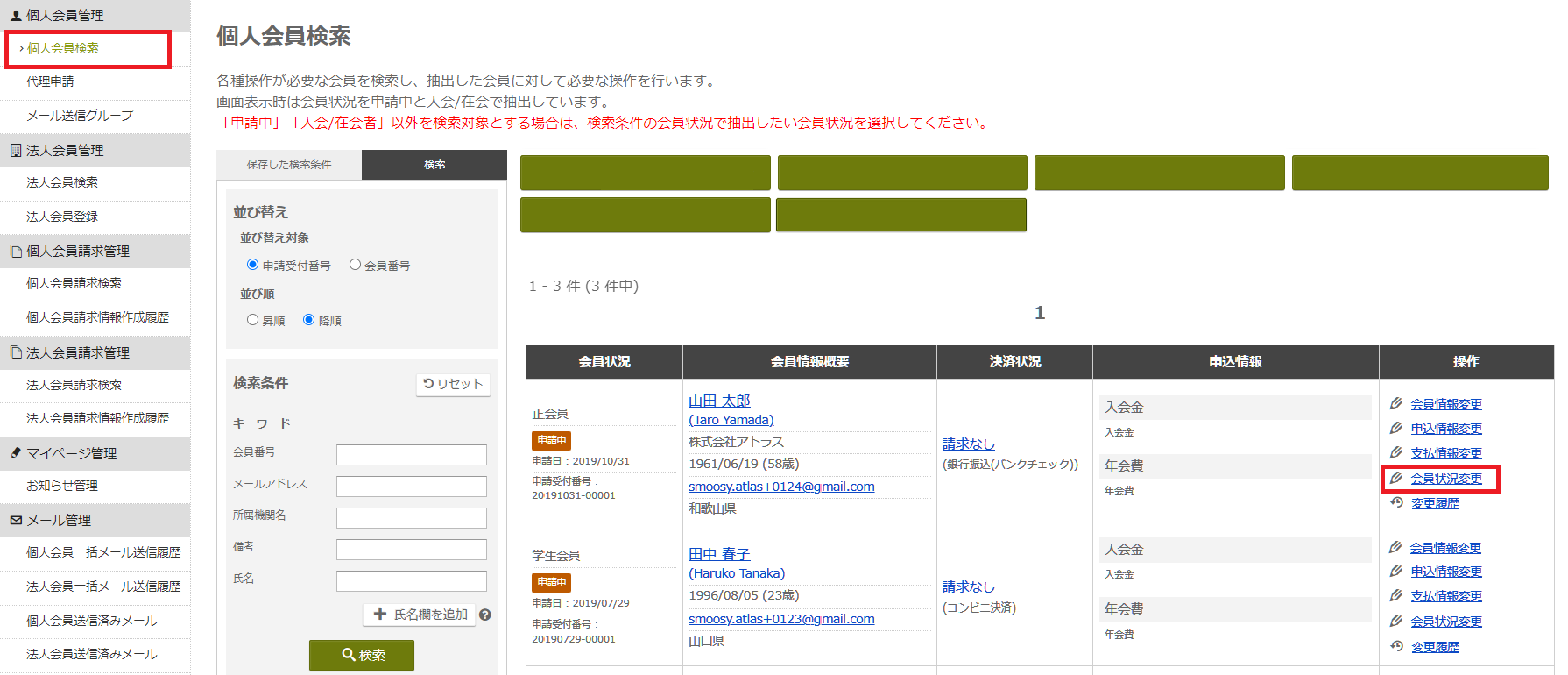Click the document icon beside 個人会員請求管理

coord(16,251)
